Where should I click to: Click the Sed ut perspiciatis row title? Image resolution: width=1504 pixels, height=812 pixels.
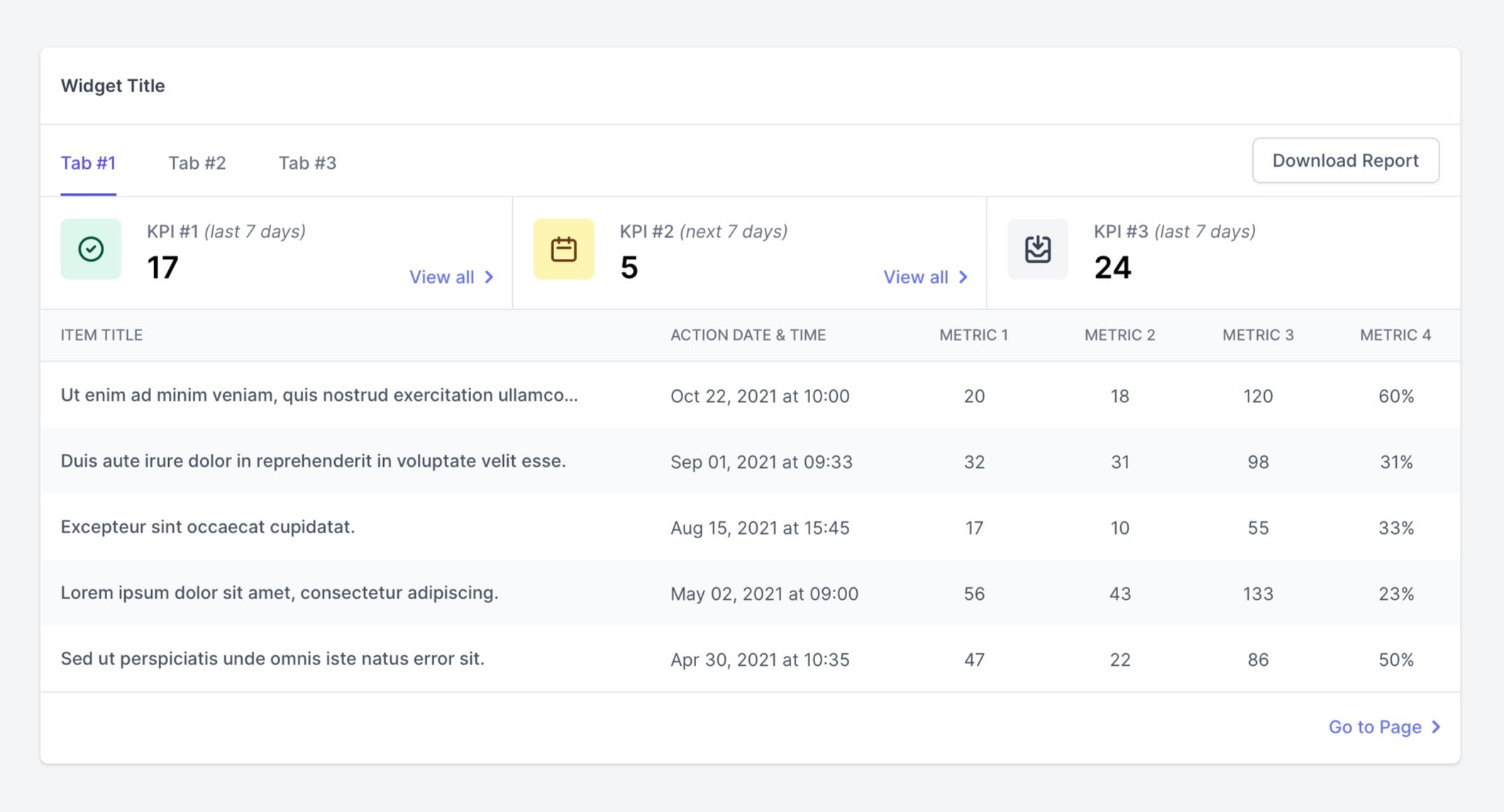pos(272,659)
